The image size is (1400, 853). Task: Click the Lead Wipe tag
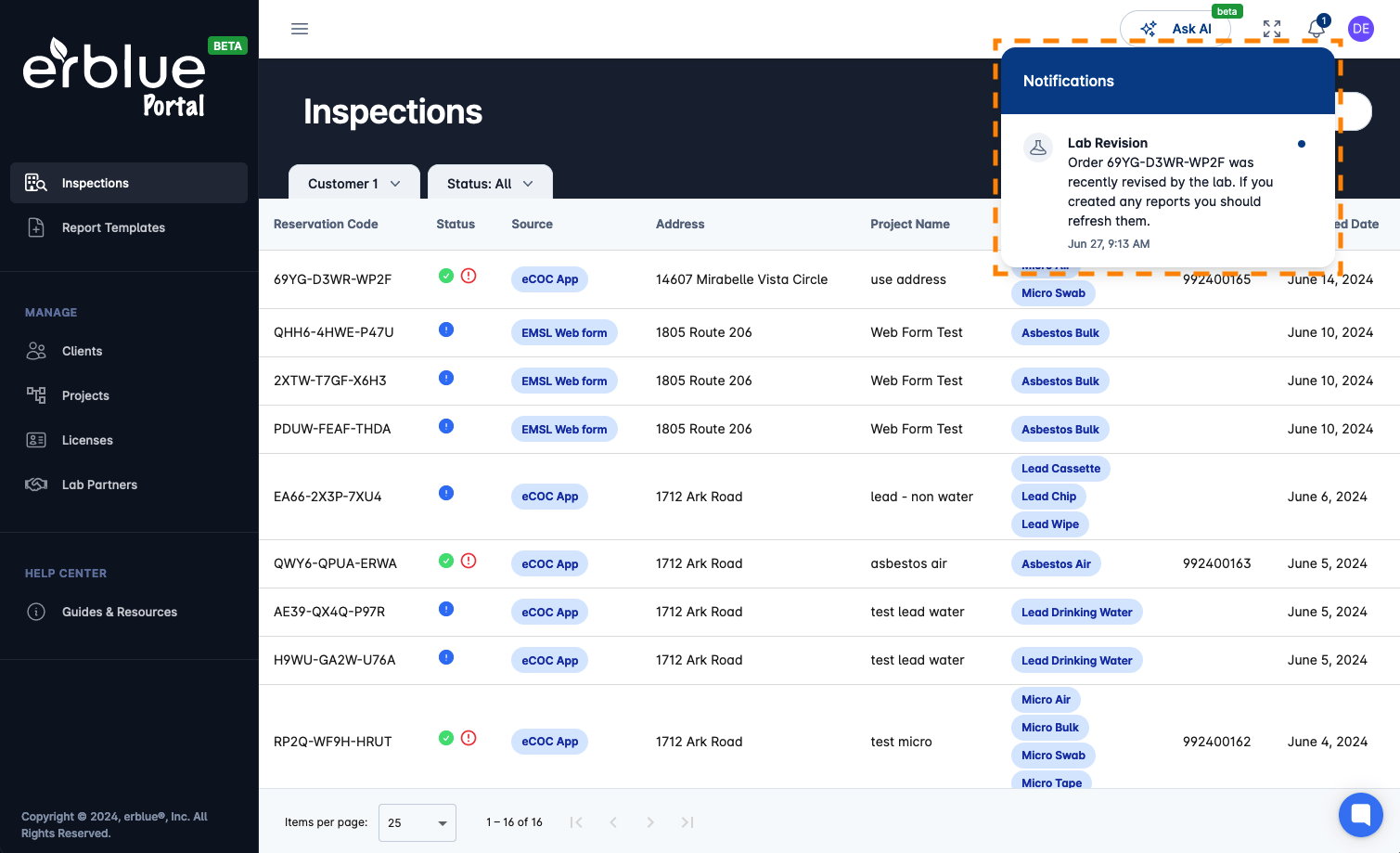click(1050, 524)
